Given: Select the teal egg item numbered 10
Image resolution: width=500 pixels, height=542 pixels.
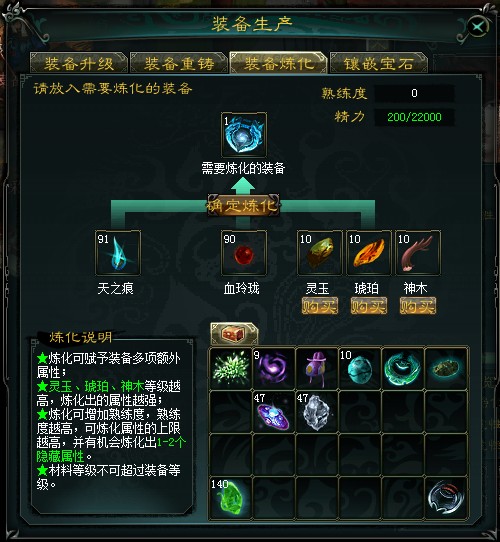Looking at the screenshot, I should tap(360, 368).
